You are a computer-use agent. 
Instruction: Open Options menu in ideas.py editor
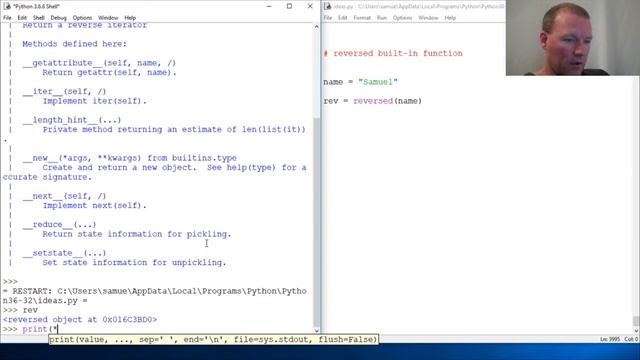[402, 18]
